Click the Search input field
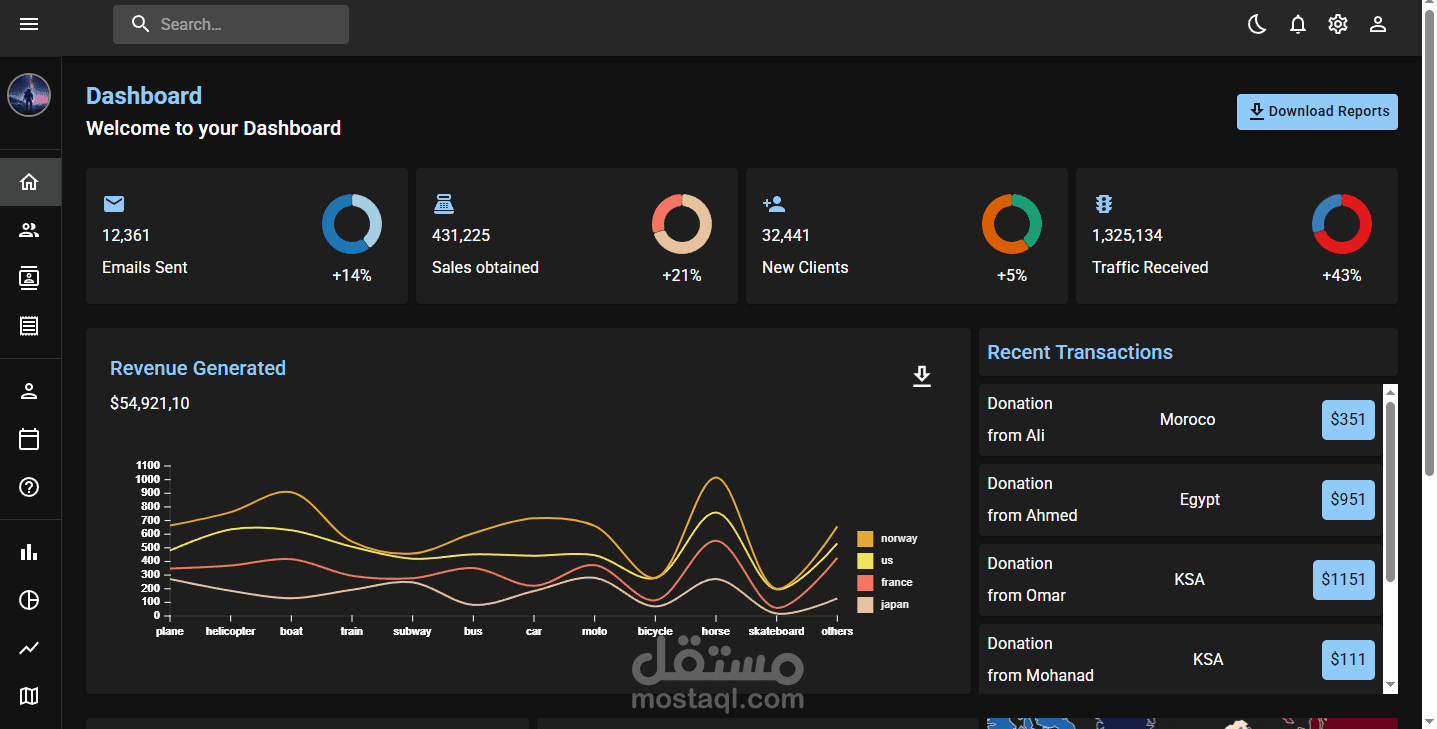The height and width of the screenshot is (729, 1437). [231, 24]
